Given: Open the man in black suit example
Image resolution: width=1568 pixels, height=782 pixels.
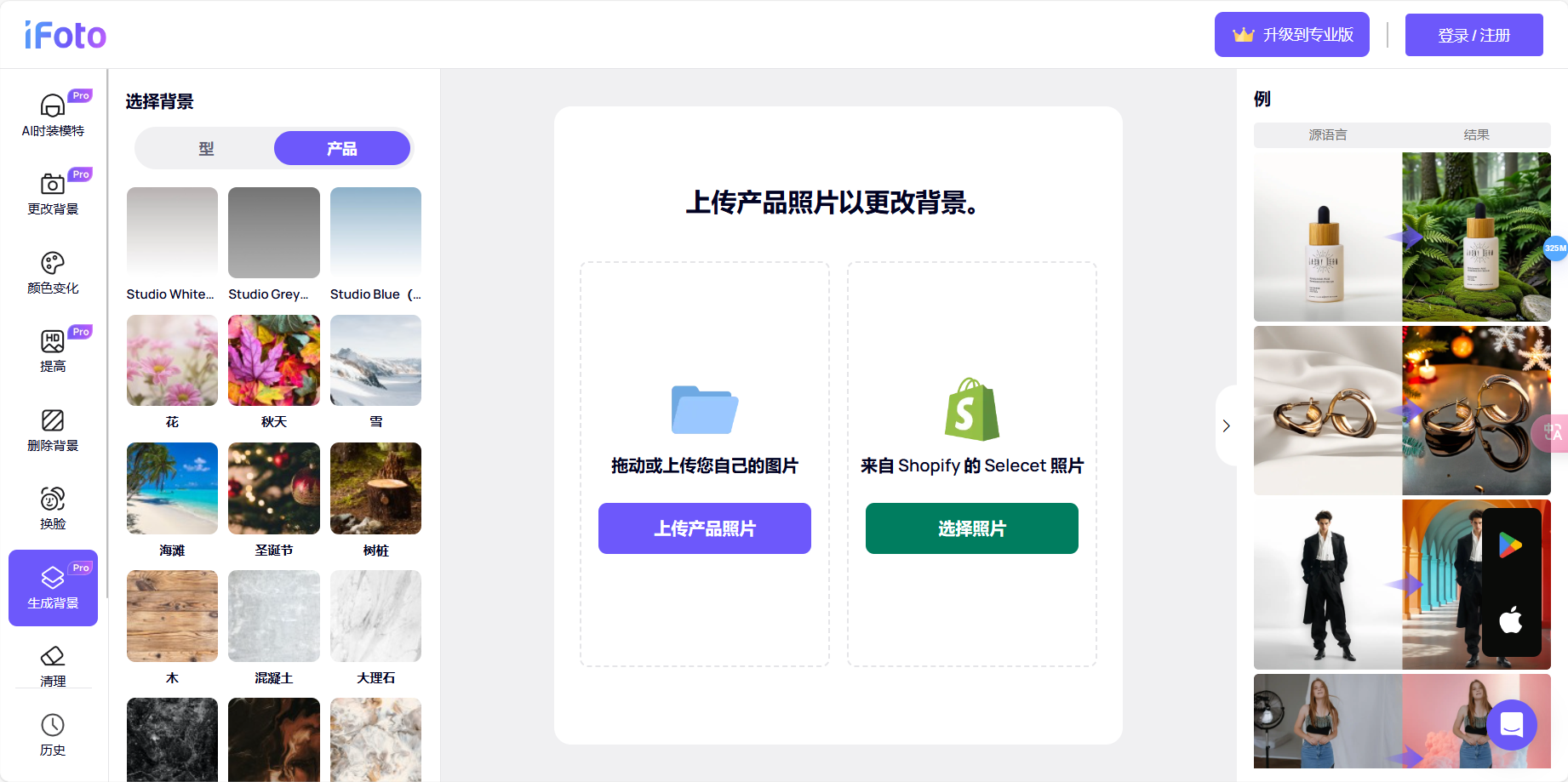Looking at the screenshot, I should tap(1402, 585).
